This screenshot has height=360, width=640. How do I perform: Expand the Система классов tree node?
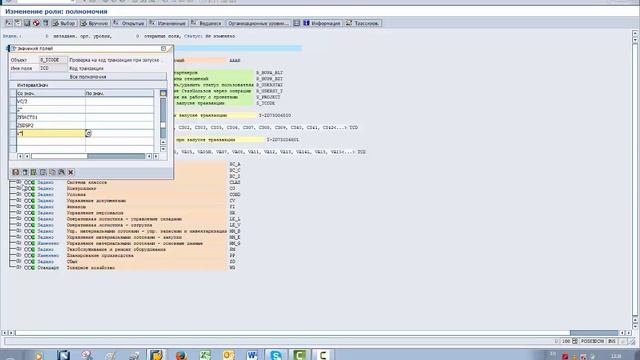(x=18, y=182)
